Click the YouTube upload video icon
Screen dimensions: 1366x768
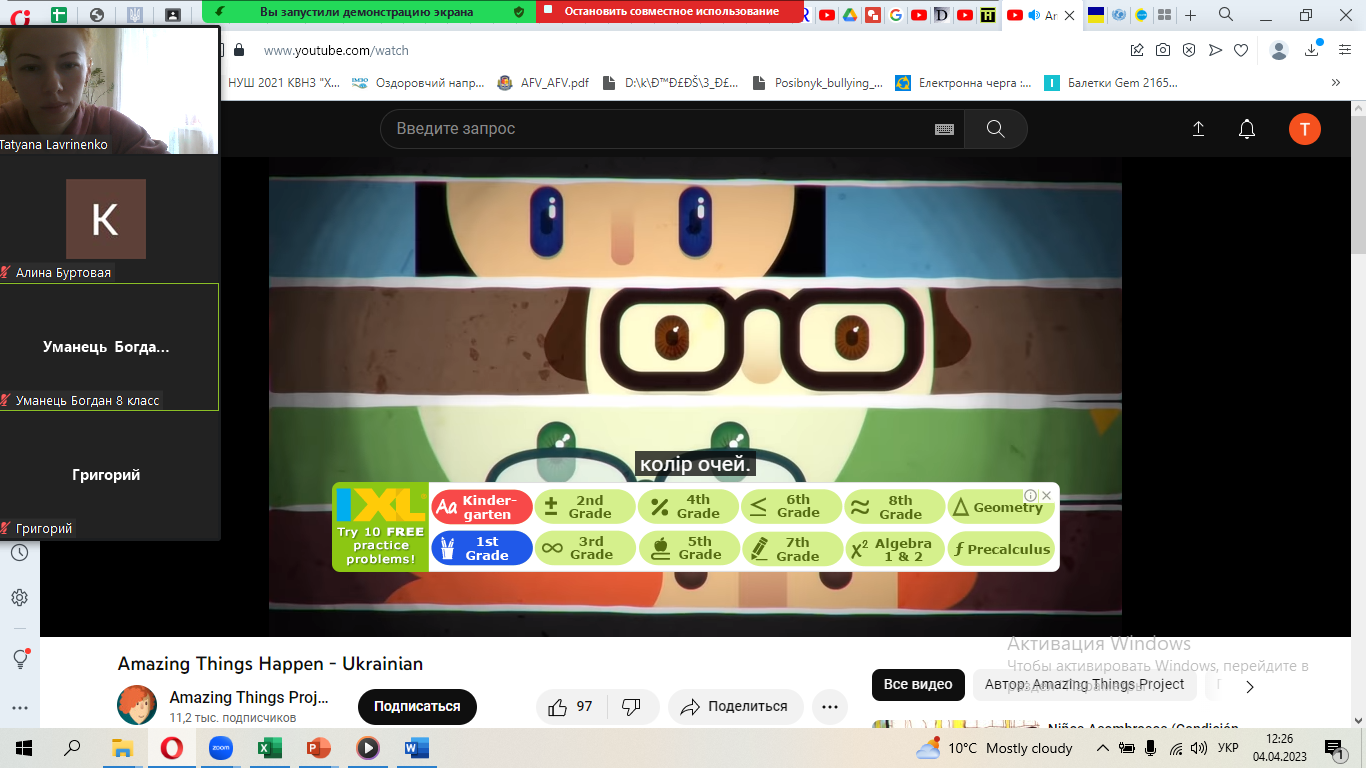tap(1198, 129)
